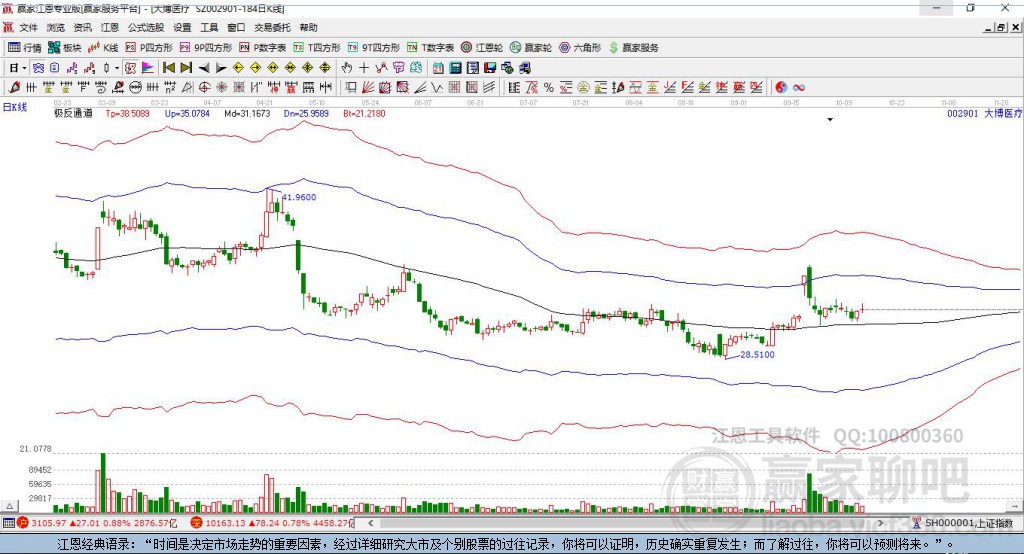
Task: Select the percent % tool
Action: click(549, 87)
